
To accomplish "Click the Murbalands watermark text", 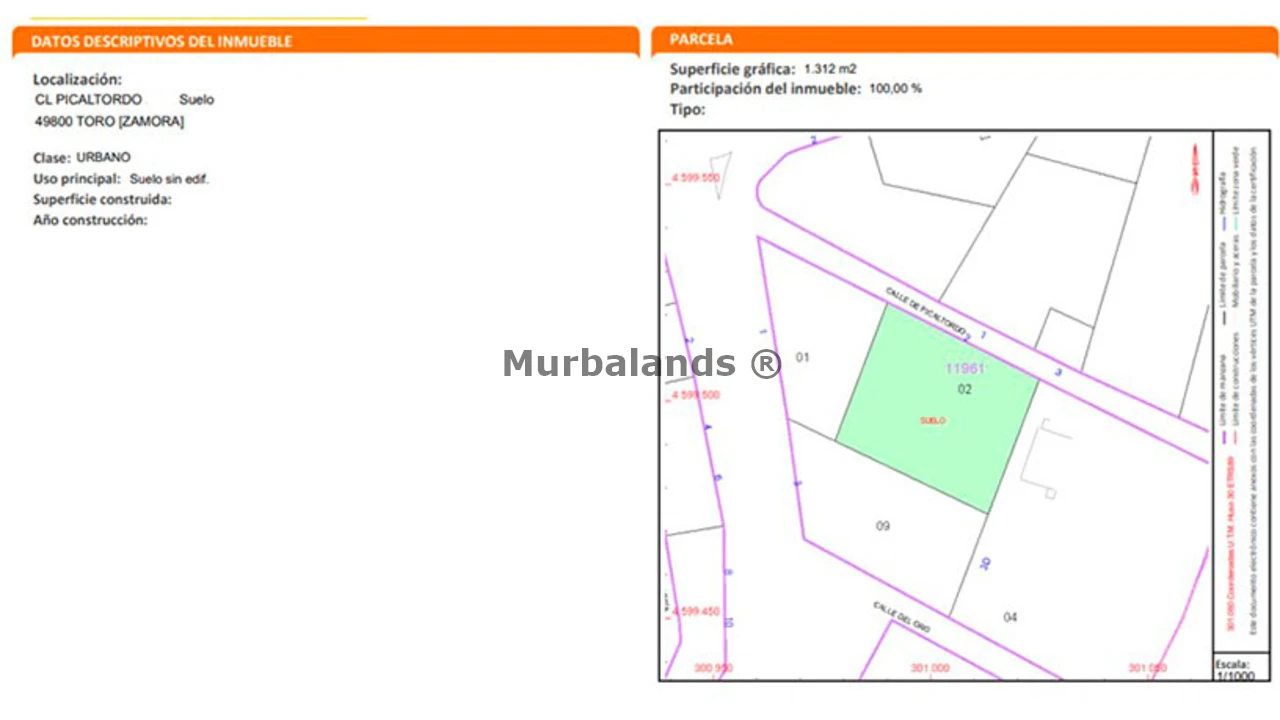I will click(x=641, y=363).
